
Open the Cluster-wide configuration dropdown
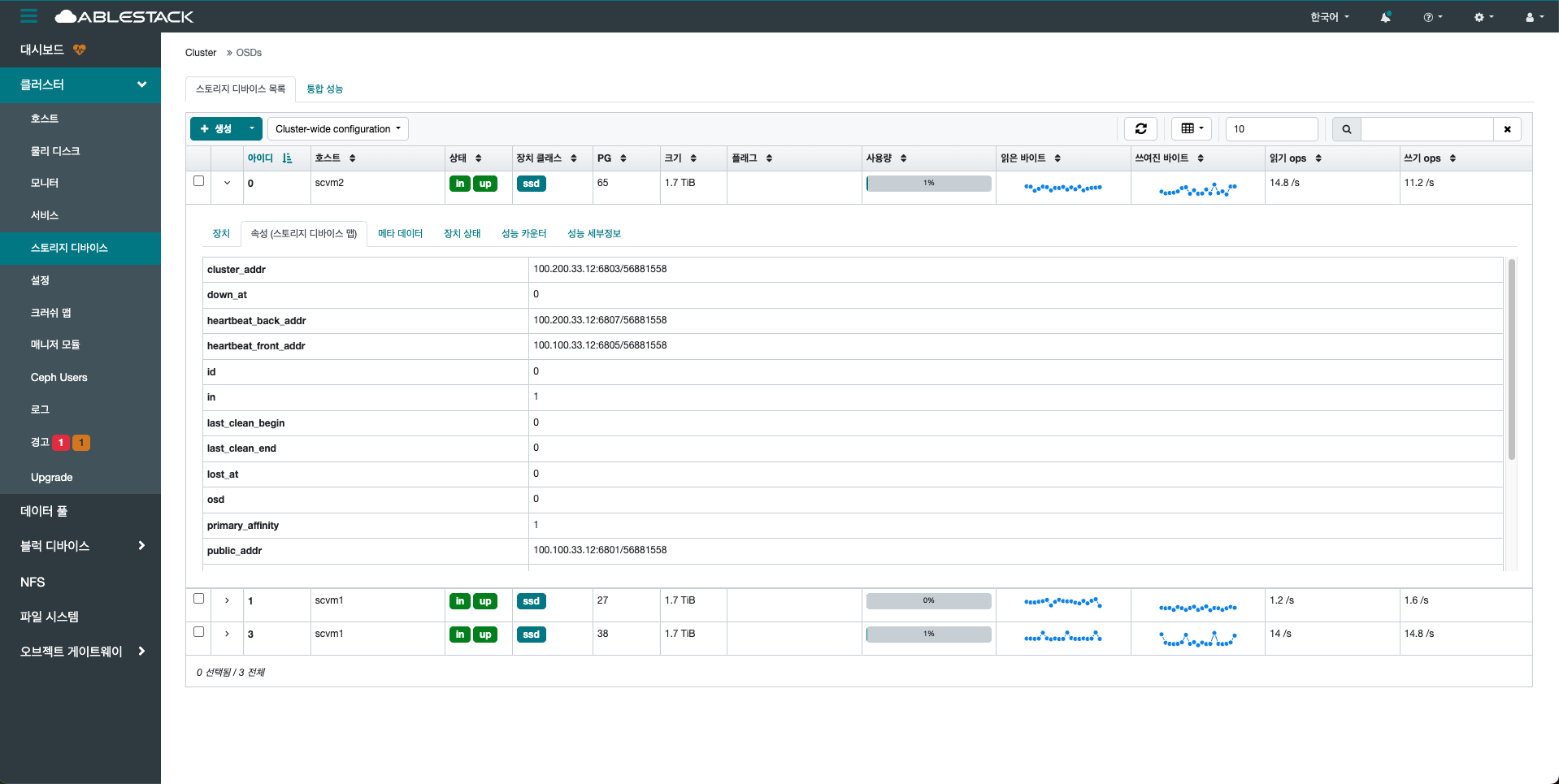click(x=337, y=129)
